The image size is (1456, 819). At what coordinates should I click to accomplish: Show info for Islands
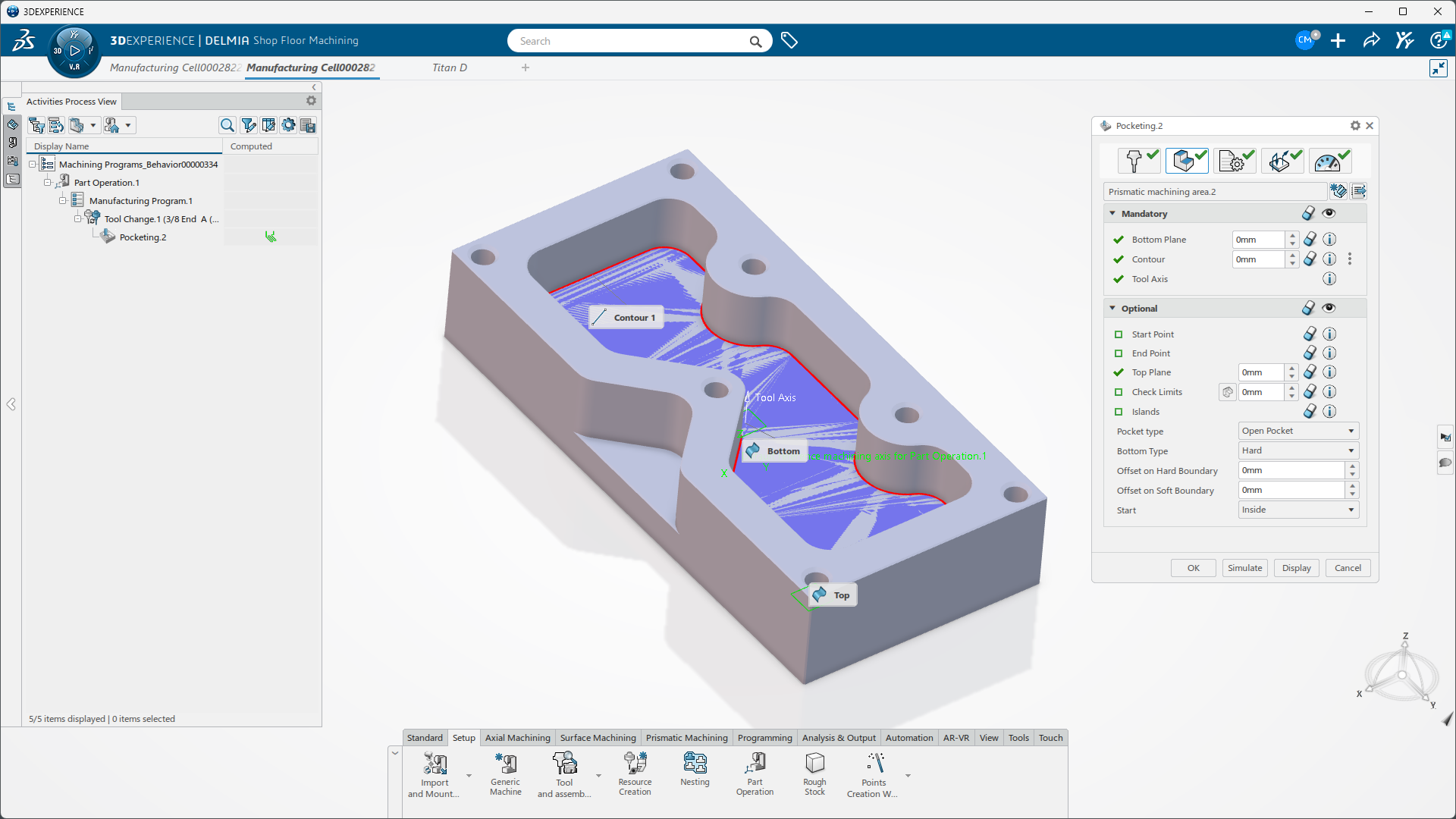point(1329,411)
